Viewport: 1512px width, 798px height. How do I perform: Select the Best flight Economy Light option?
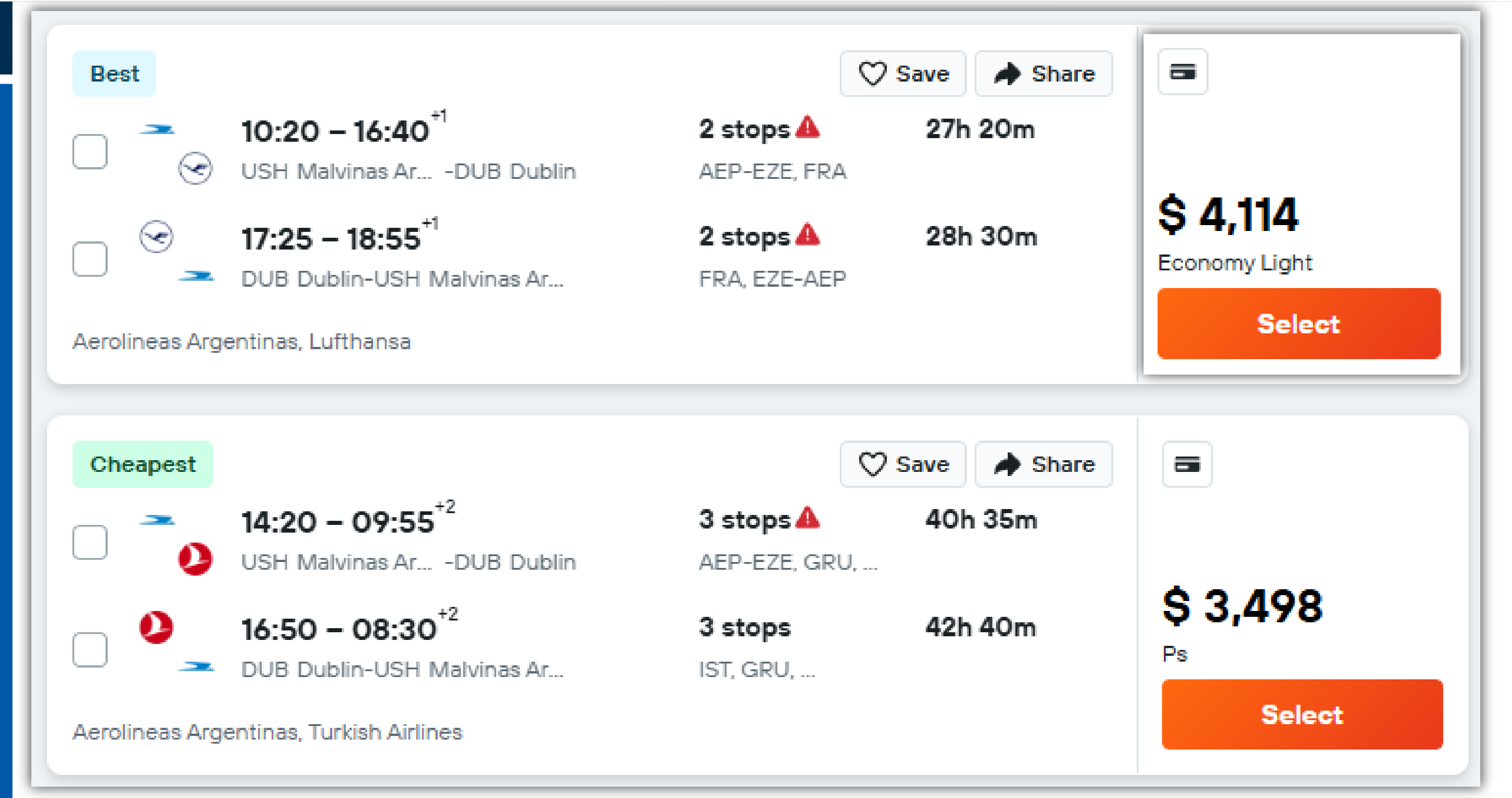[x=1299, y=324]
